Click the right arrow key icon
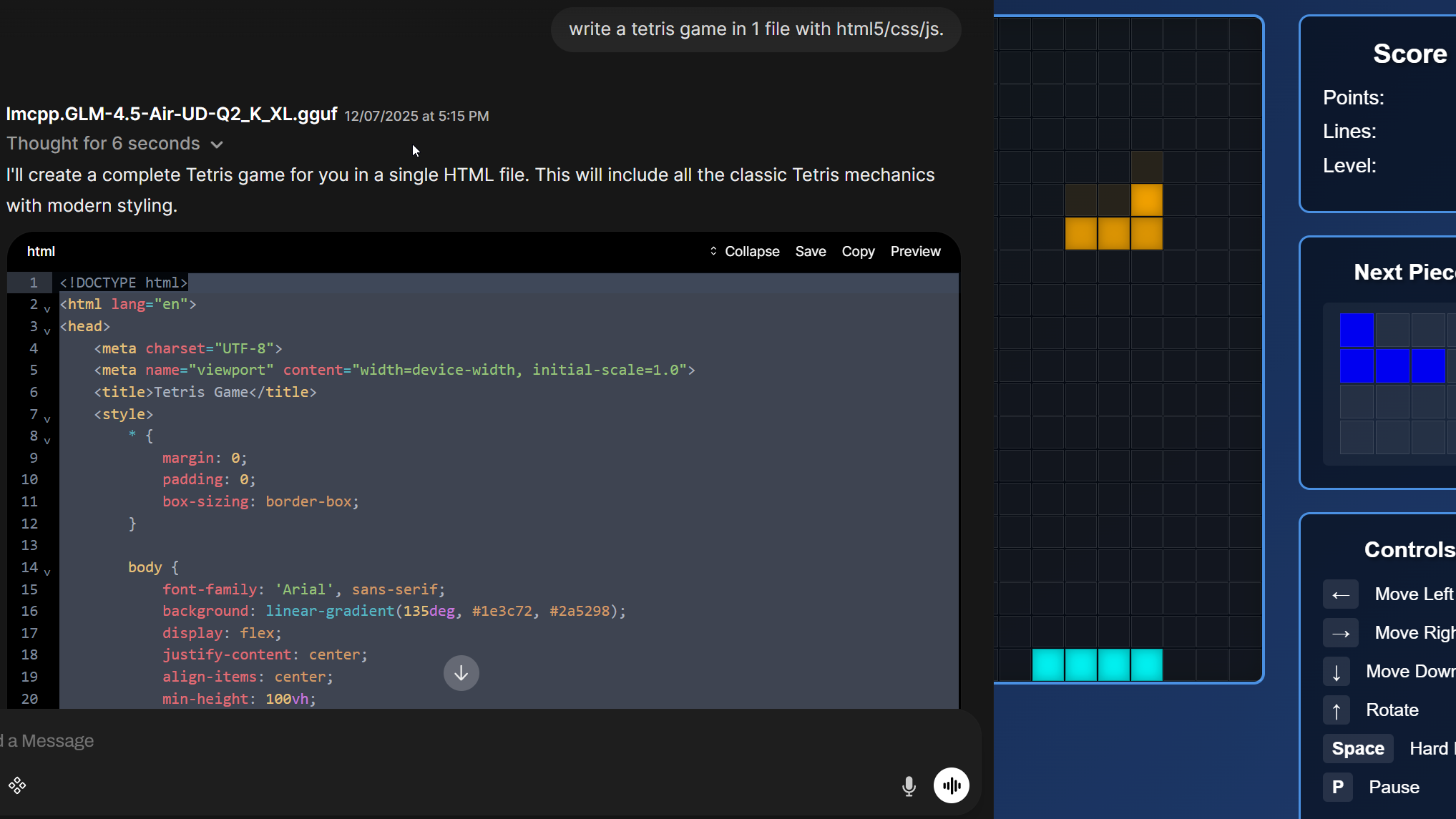1456x819 pixels. pyautogui.click(x=1340, y=633)
